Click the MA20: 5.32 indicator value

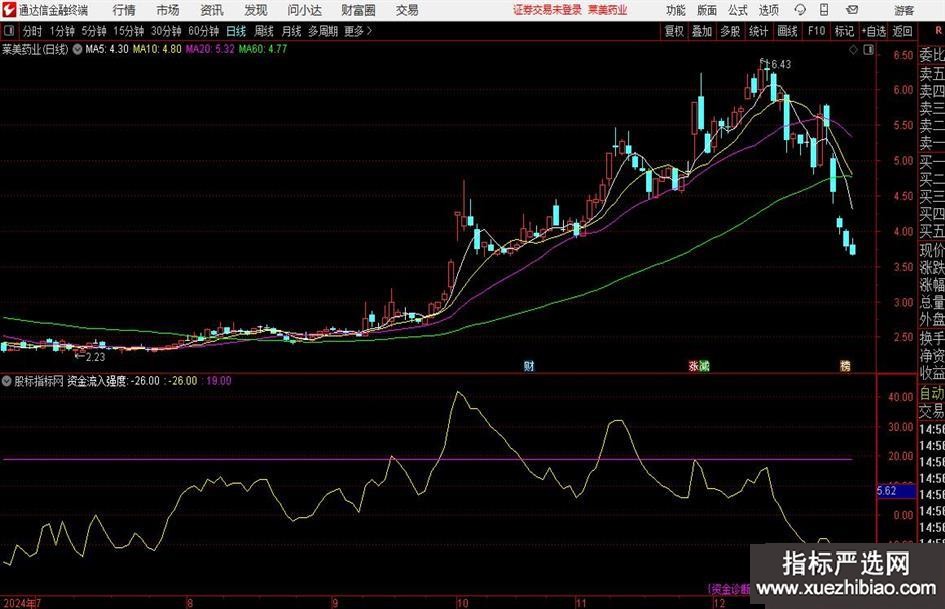click(x=210, y=49)
